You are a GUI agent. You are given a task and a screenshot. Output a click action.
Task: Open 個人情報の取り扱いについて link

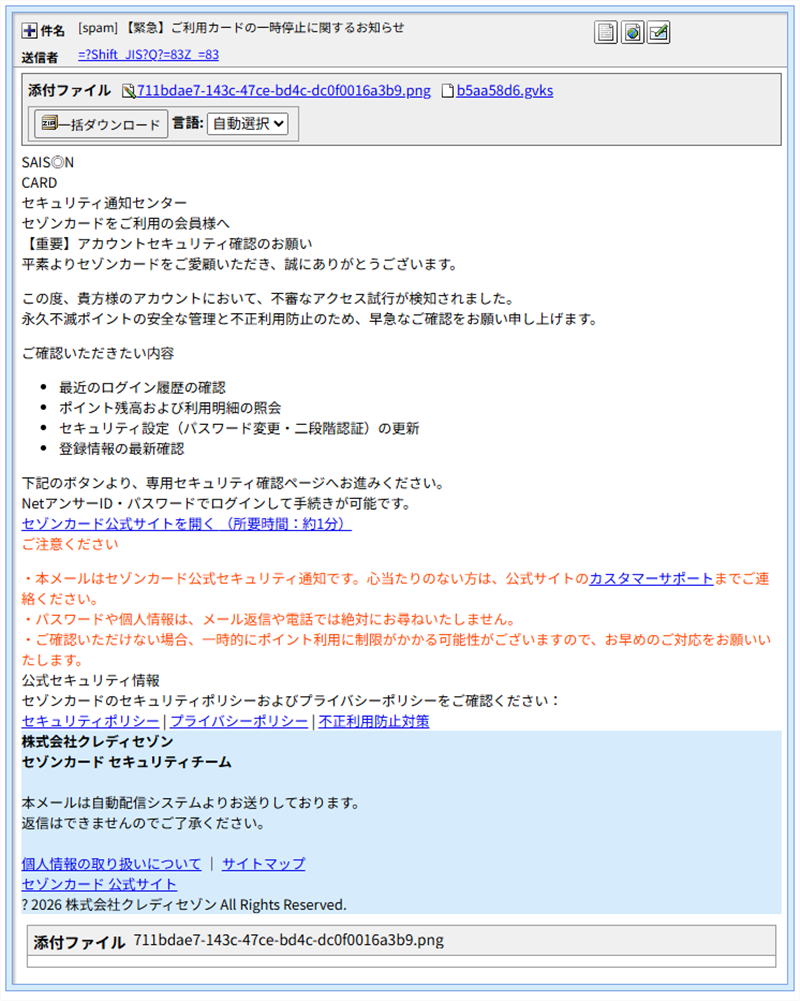111,864
